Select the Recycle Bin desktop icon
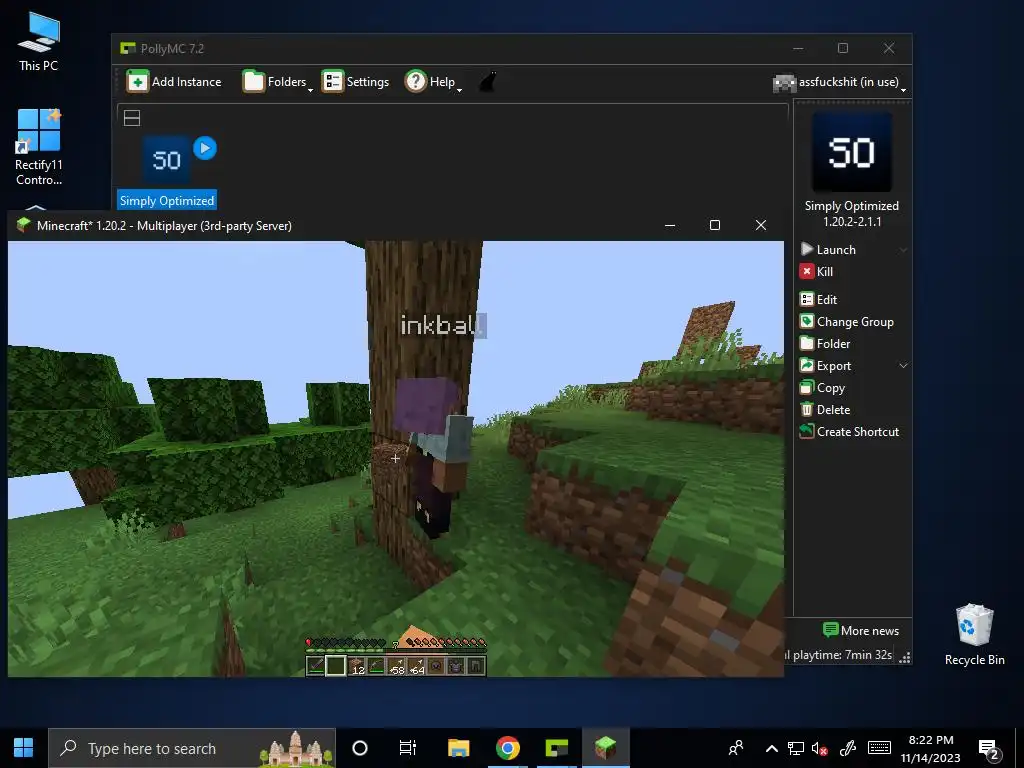 coord(974,635)
